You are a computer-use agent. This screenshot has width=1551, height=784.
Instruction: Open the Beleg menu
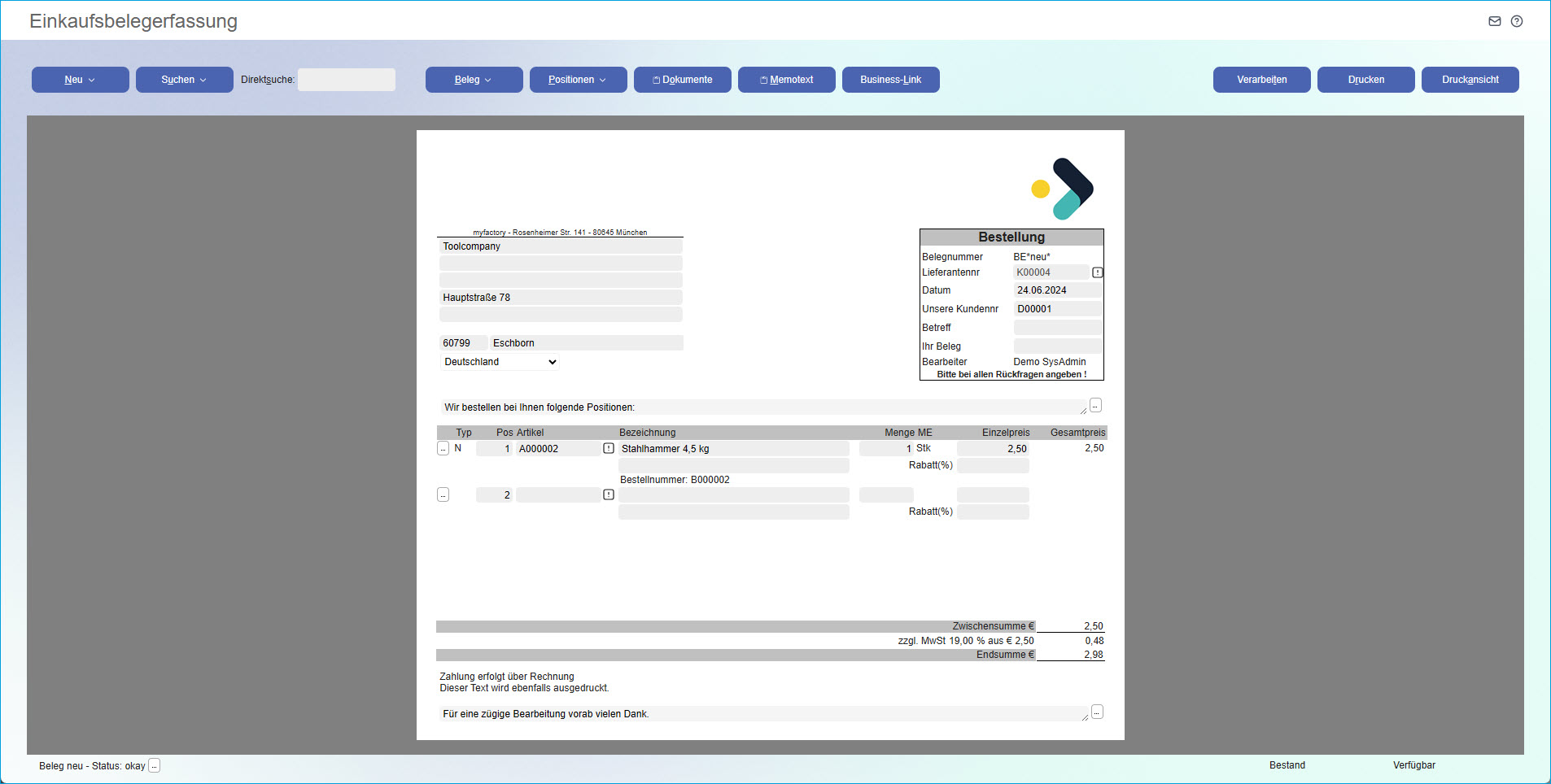tap(474, 80)
